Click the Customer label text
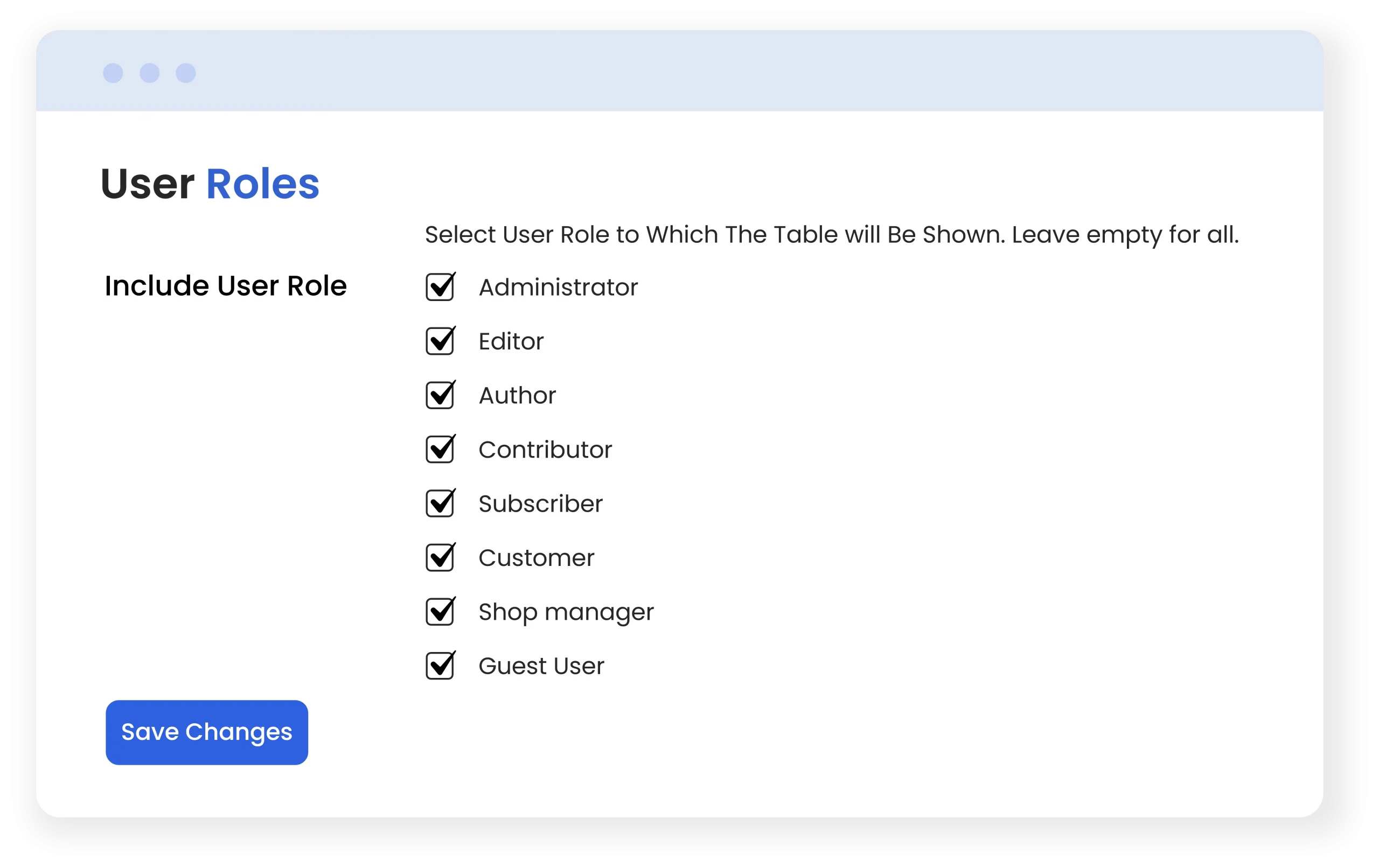The height and width of the screenshot is (868, 1379). pyautogui.click(x=537, y=558)
